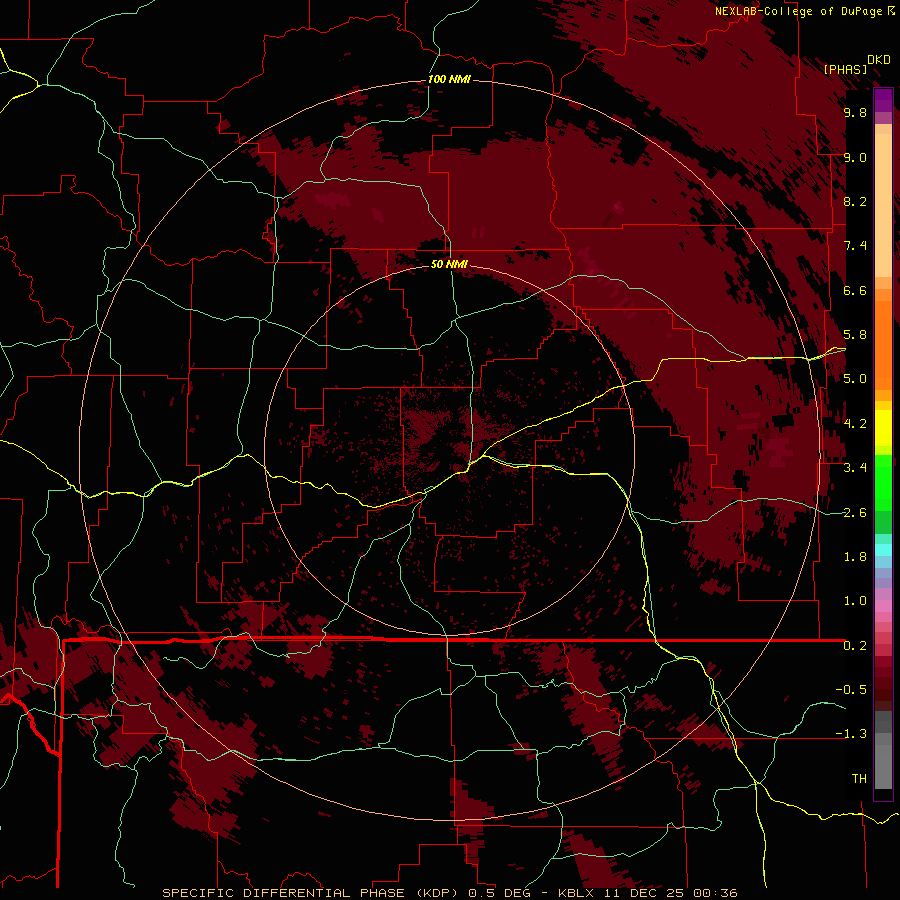This screenshot has width=900, height=900.
Task: Pick the orange segment of the color bar
Action: pos(883,344)
